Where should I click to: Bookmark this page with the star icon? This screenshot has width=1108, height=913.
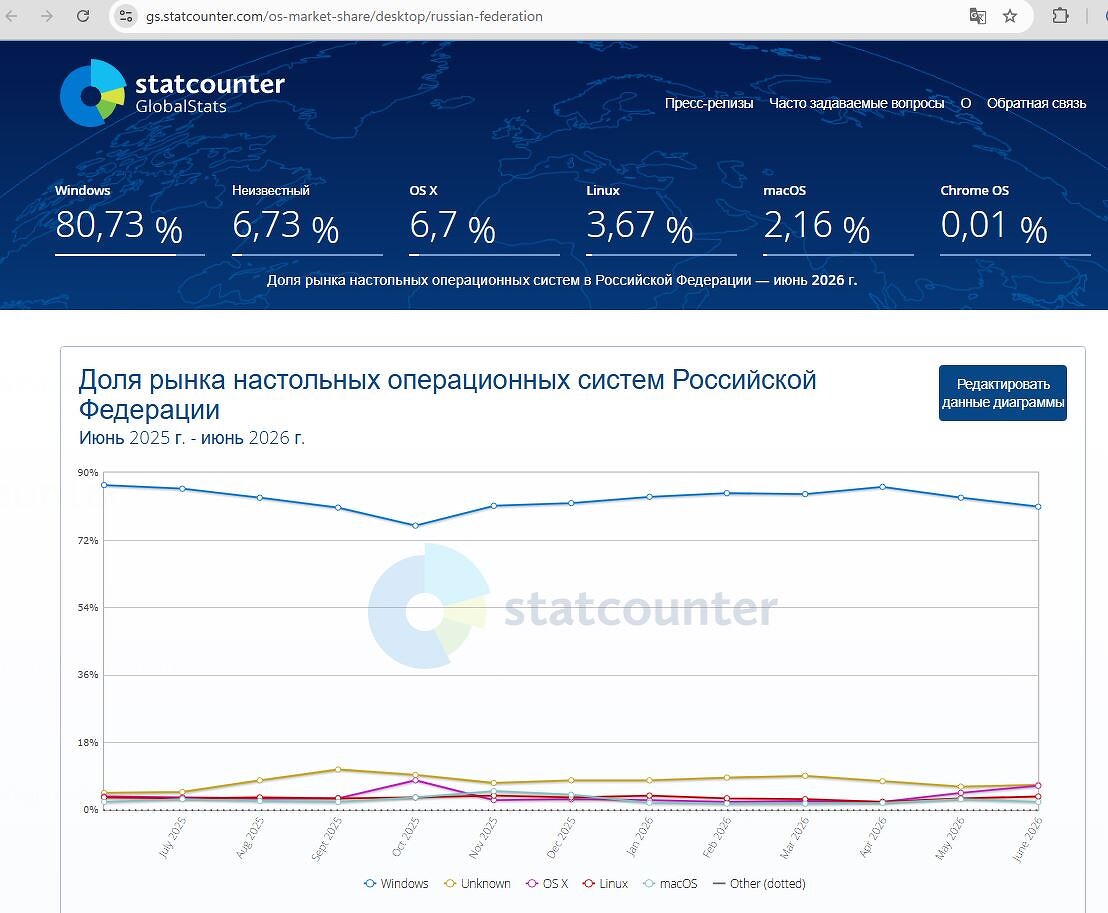point(1010,16)
